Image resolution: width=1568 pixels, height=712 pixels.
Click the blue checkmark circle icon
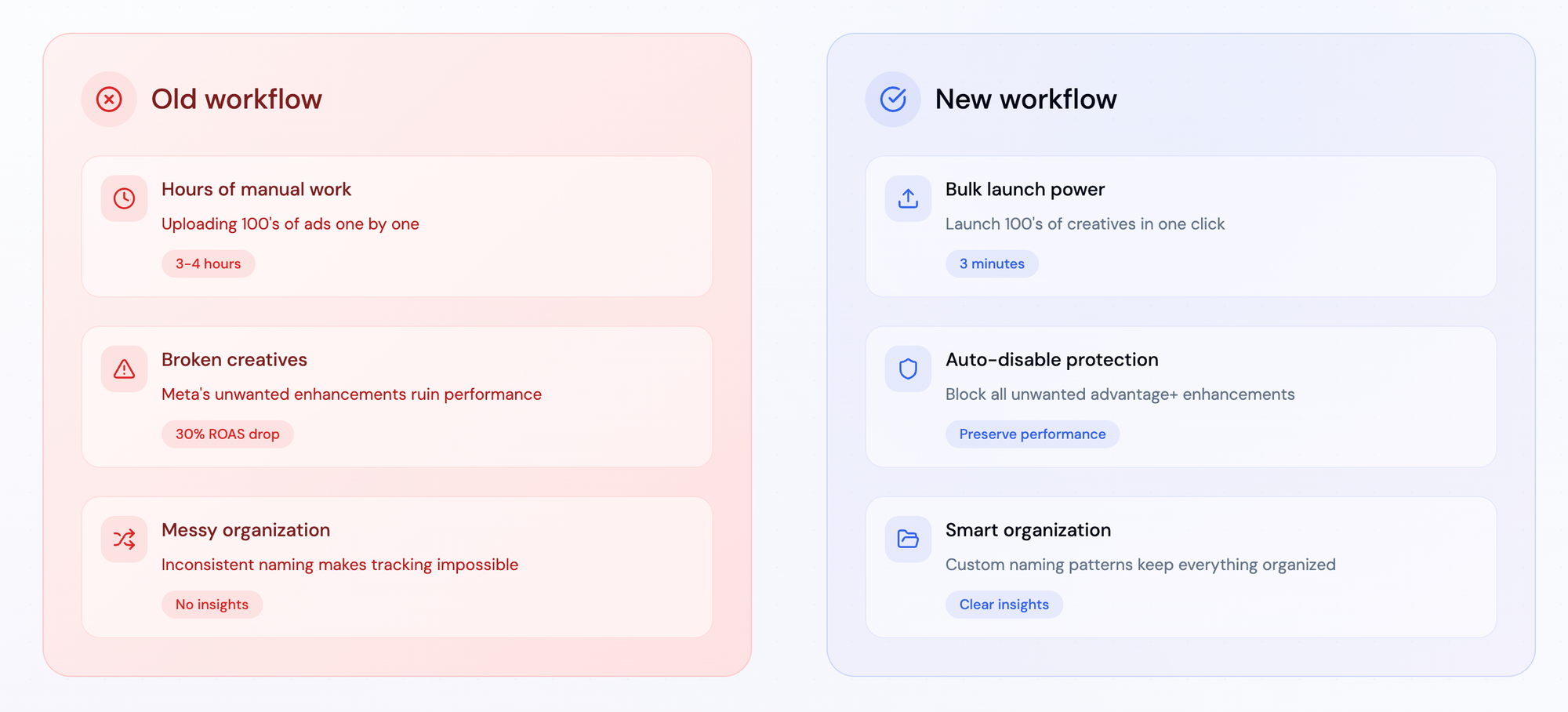click(893, 100)
